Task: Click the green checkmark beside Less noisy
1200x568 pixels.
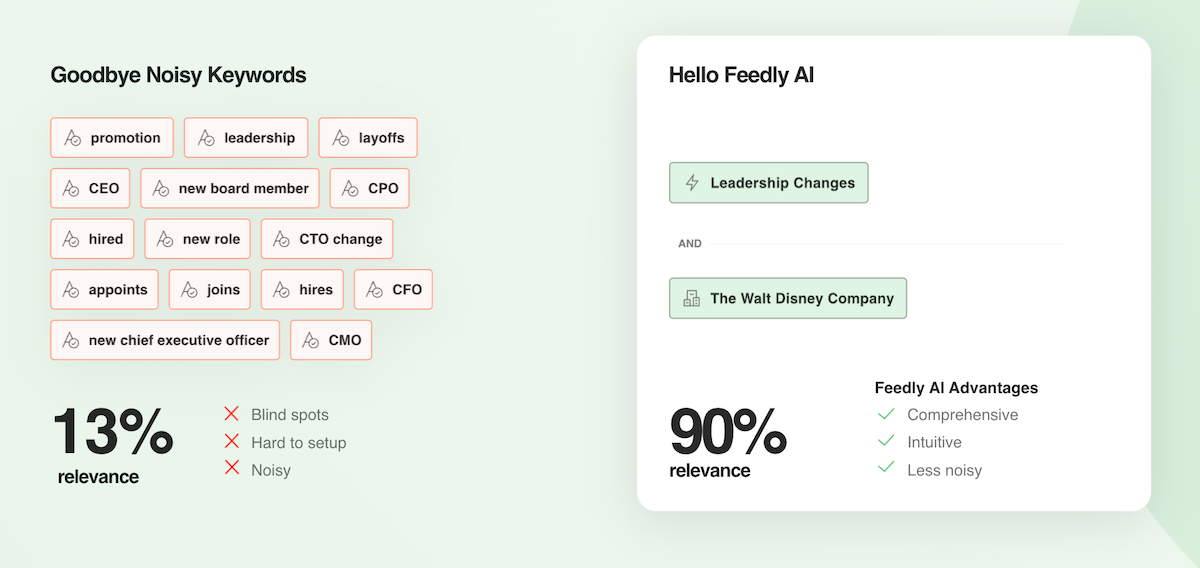Action: click(x=885, y=469)
